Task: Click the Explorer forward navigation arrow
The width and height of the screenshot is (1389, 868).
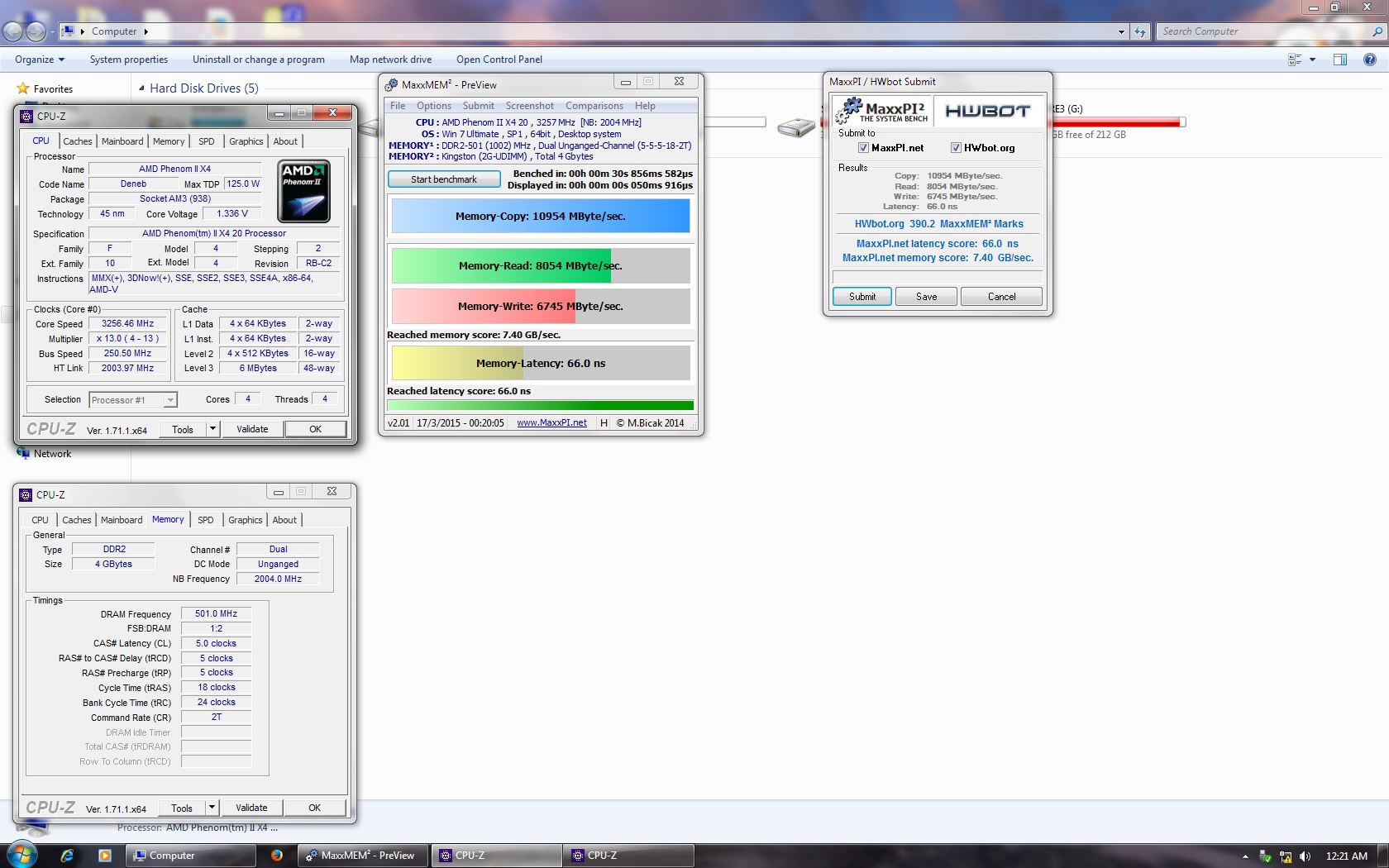Action: [x=36, y=31]
